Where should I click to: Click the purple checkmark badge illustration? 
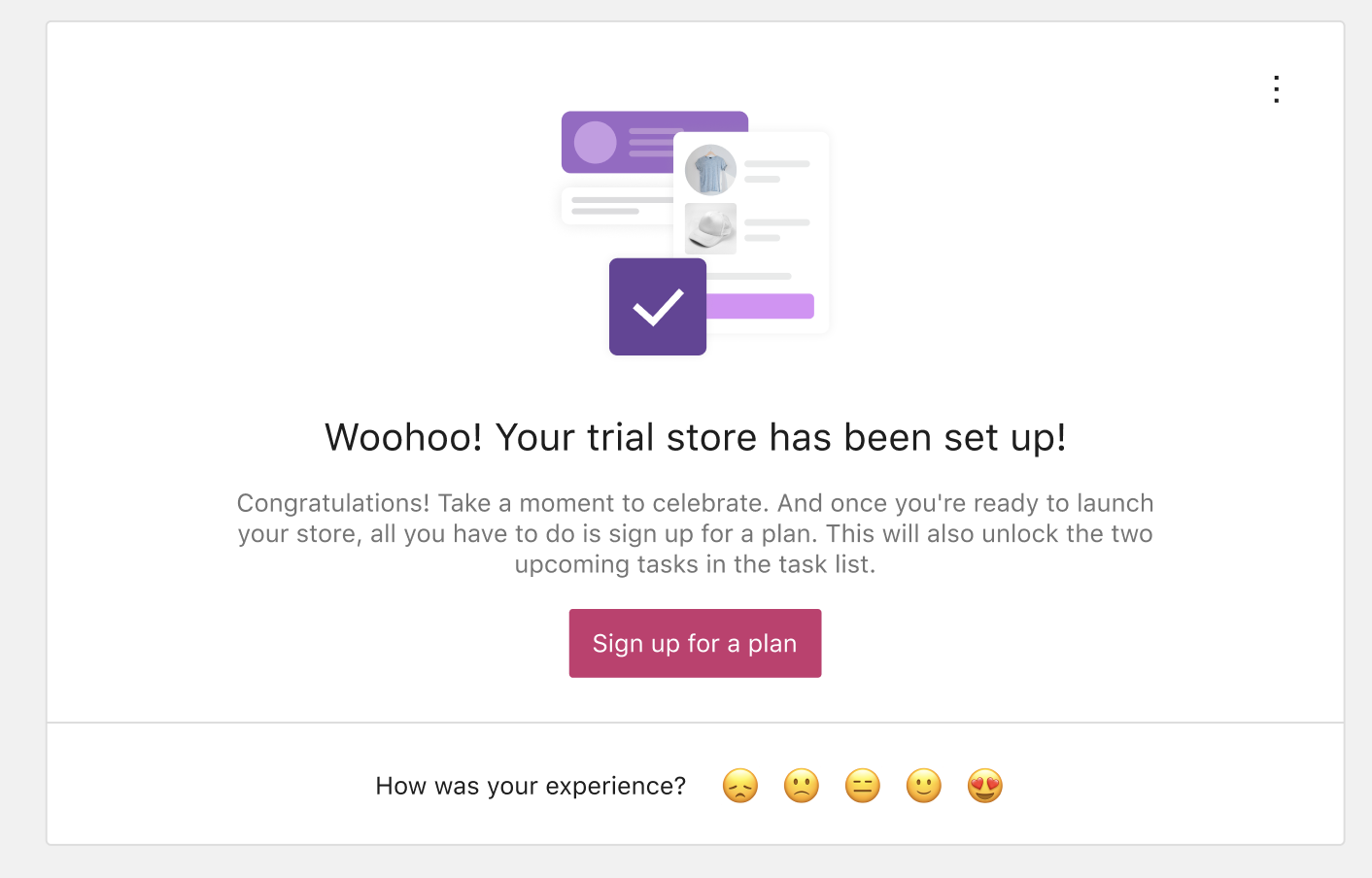tap(658, 306)
